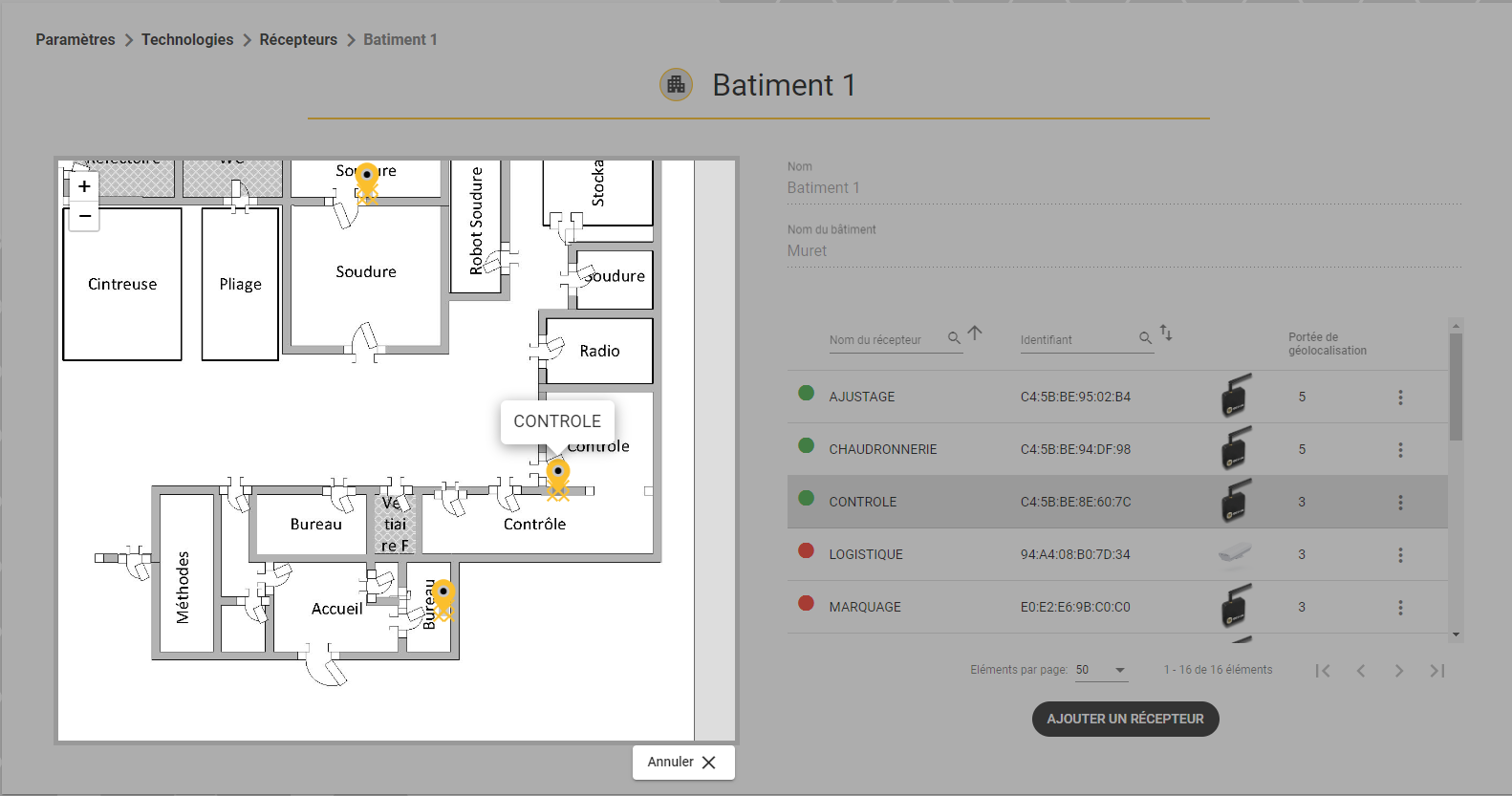The image size is (1512, 796).
Task: Select the CHAUDRONNERIE receiver row
Action: [1117, 450]
